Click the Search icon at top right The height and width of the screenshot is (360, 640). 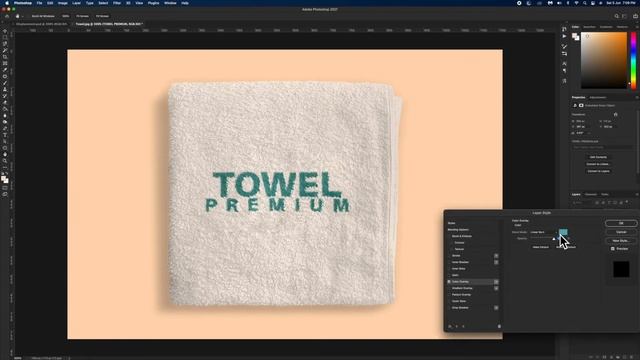pos(617,16)
